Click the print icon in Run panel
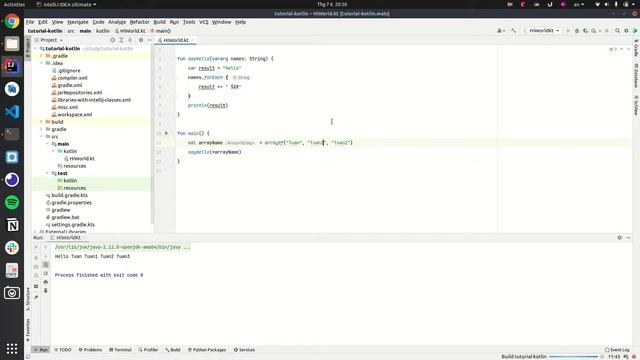 pos(45,282)
